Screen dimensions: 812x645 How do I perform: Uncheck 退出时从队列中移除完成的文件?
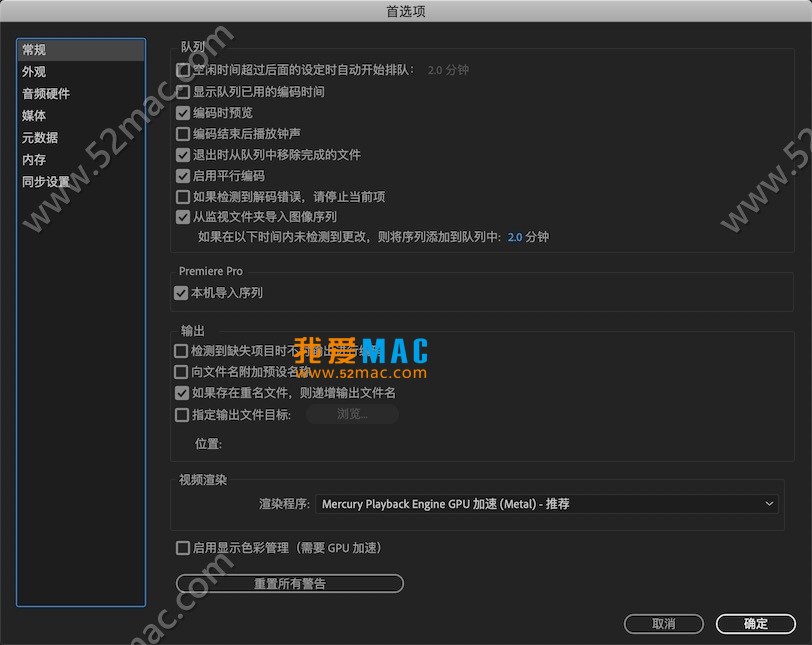tap(183, 155)
